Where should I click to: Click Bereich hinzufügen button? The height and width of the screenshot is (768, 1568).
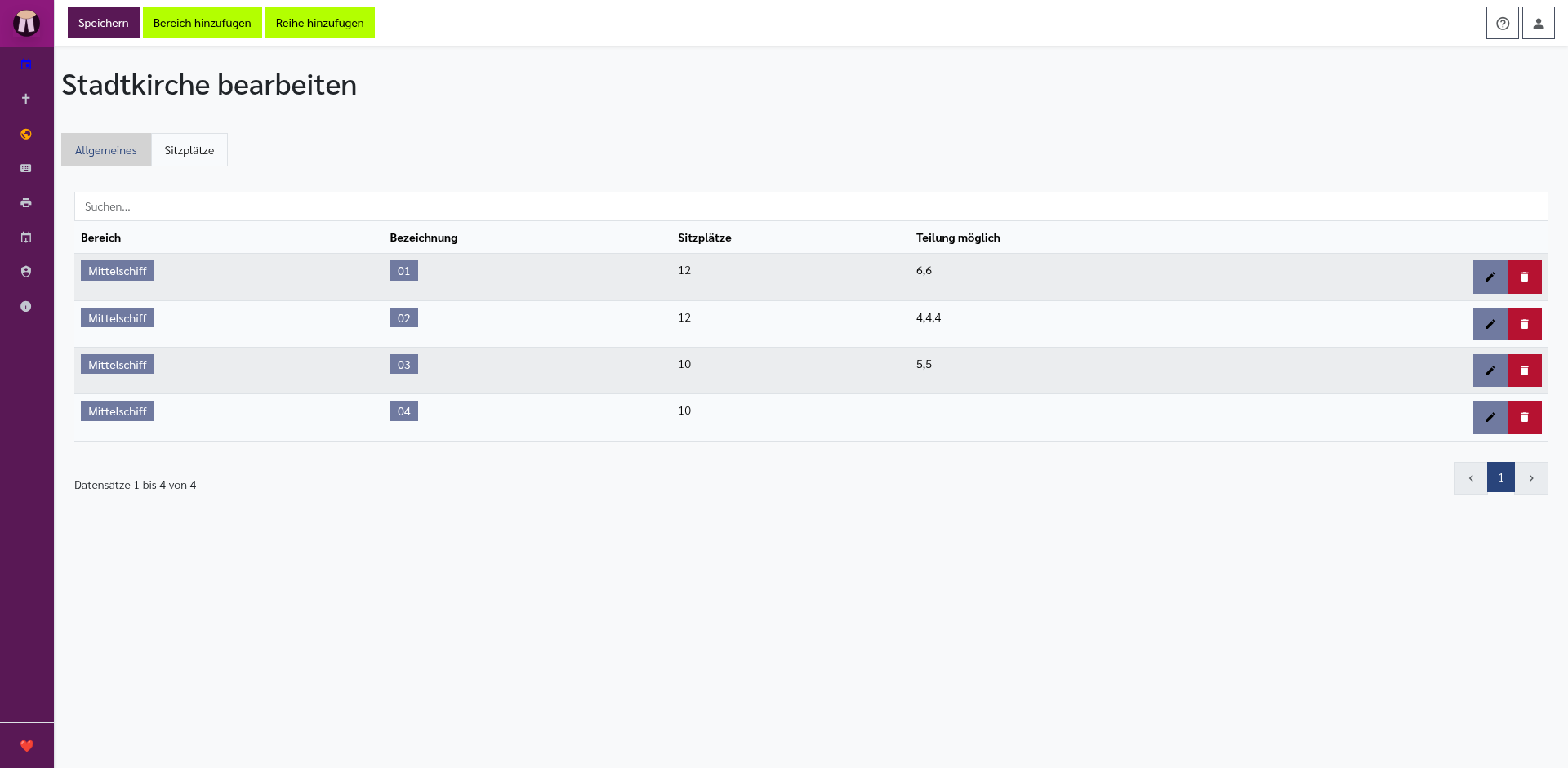[203, 23]
